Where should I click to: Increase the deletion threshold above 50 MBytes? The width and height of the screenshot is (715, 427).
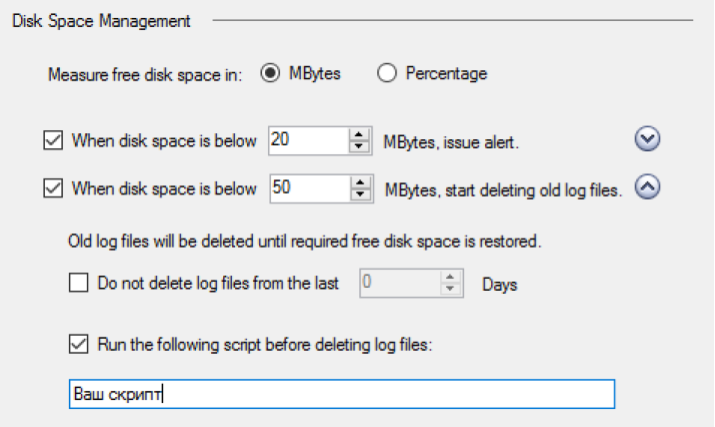click(358, 182)
